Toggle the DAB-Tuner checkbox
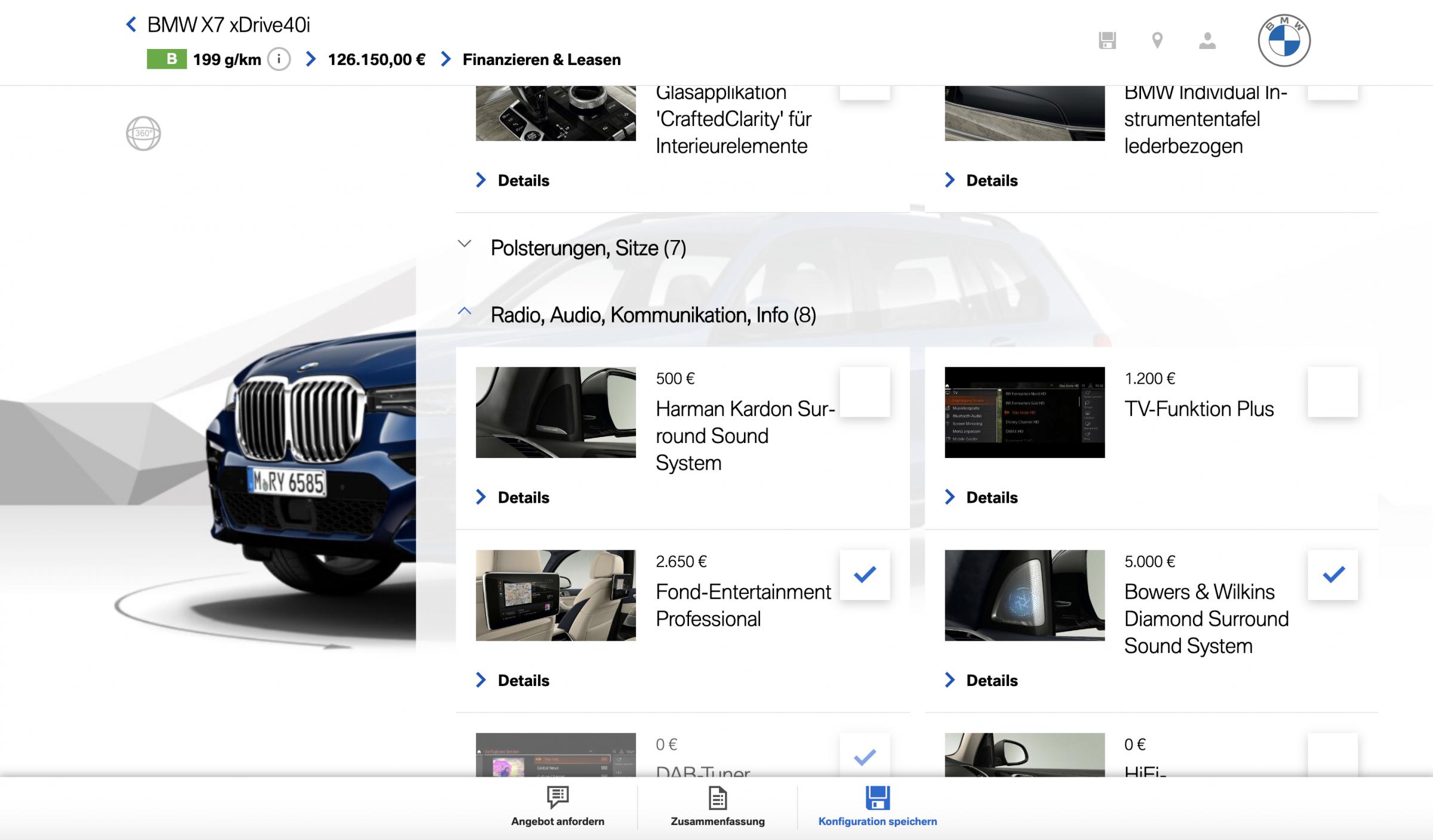This screenshot has width=1433, height=840. point(865,755)
